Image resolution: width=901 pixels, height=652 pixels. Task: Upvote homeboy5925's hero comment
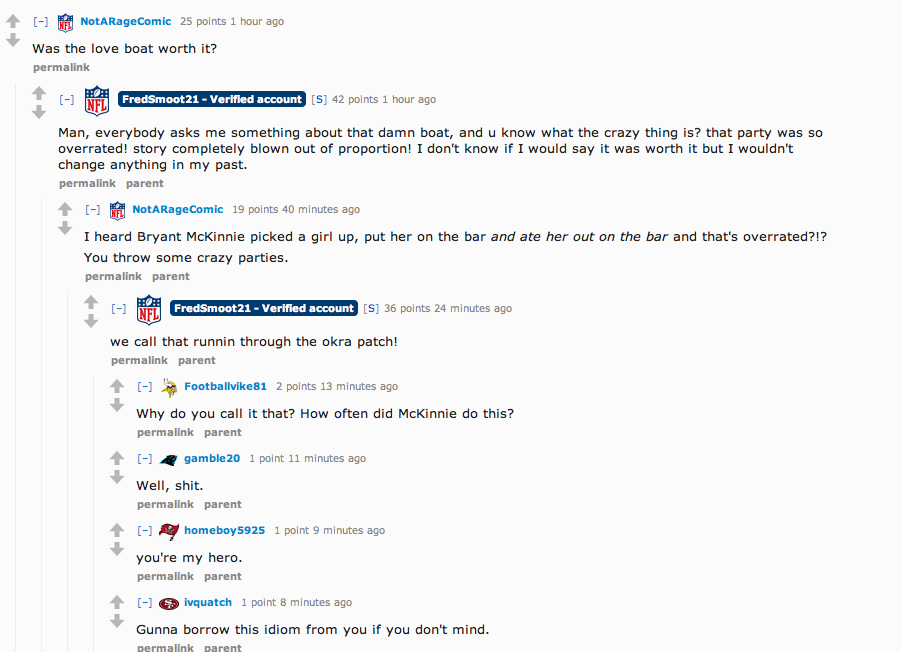(x=117, y=530)
